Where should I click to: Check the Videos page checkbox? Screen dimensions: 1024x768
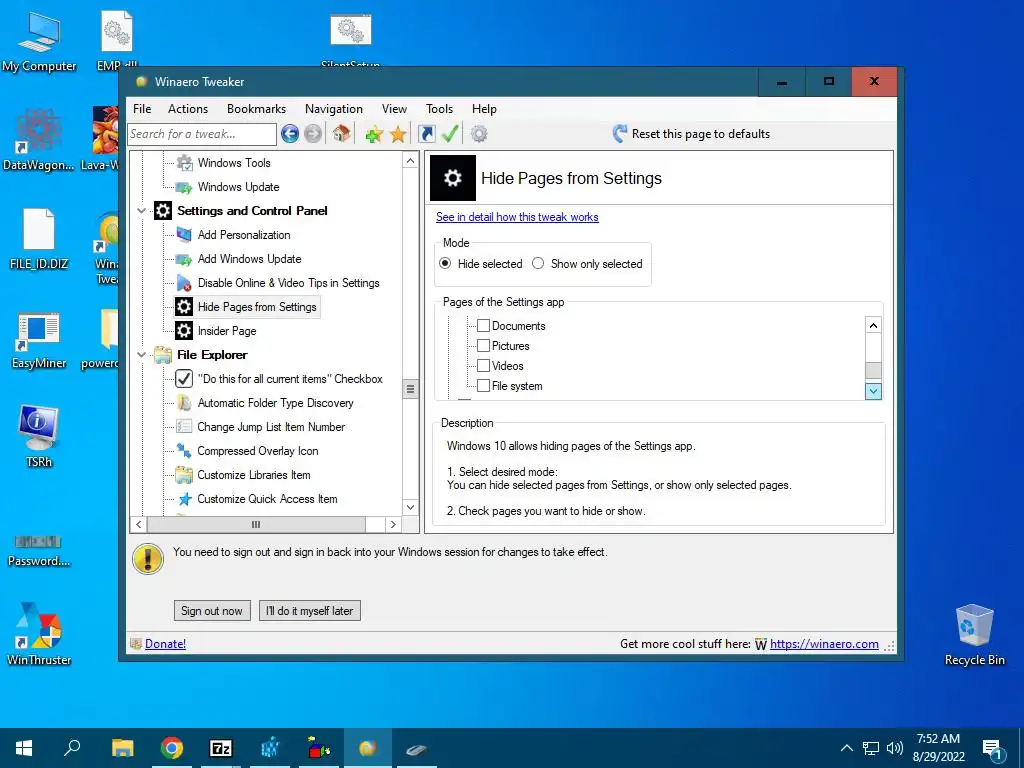click(x=483, y=366)
